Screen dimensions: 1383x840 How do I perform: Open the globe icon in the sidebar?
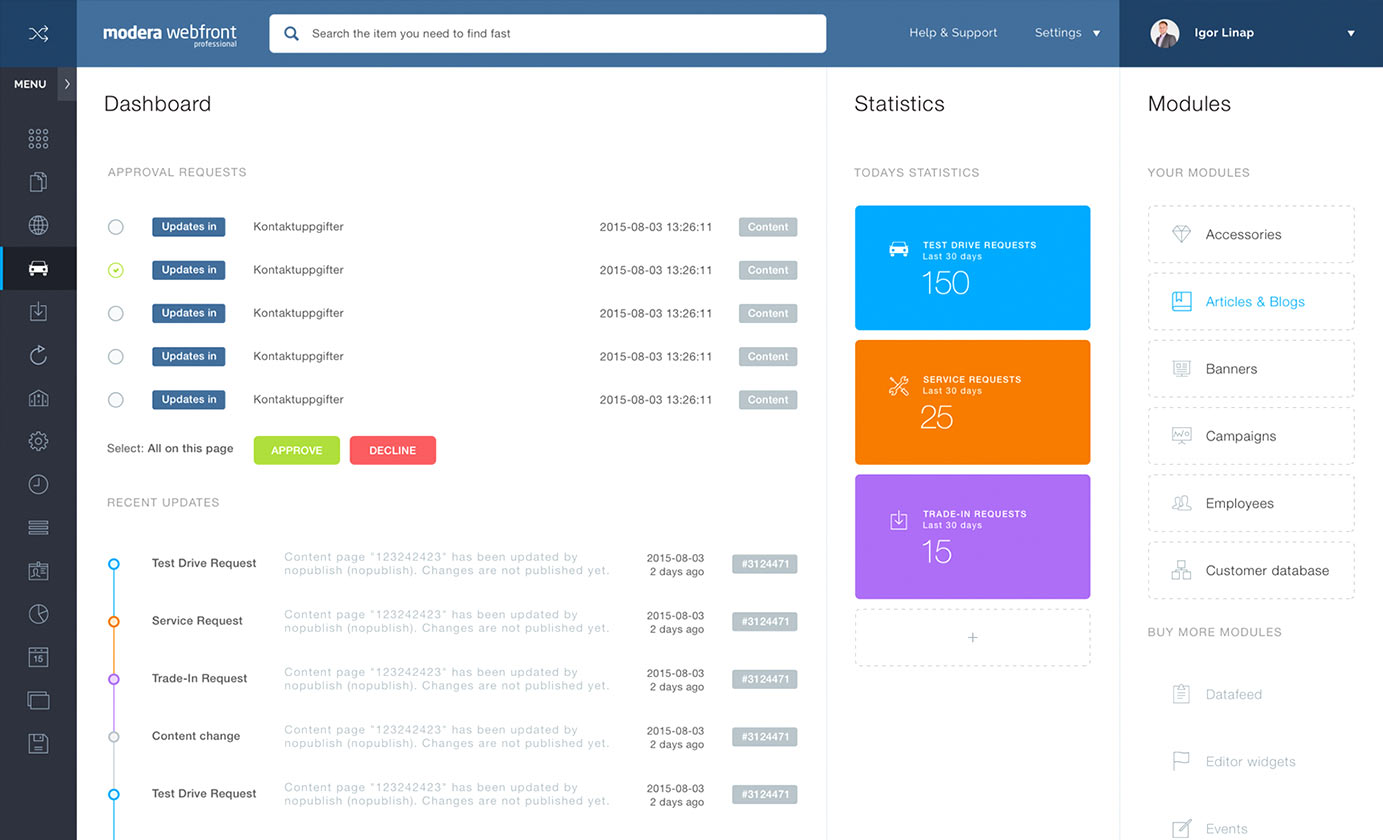[38, 225]
